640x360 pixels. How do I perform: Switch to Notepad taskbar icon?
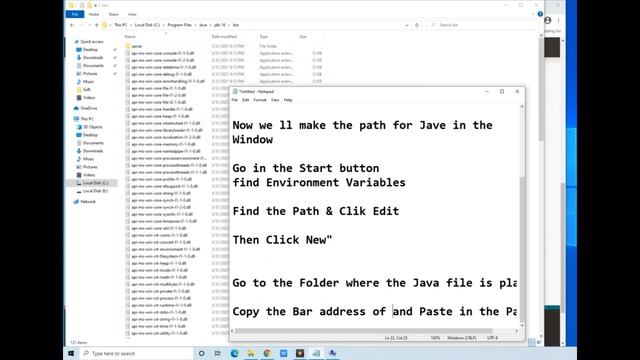tap(316, 353)
